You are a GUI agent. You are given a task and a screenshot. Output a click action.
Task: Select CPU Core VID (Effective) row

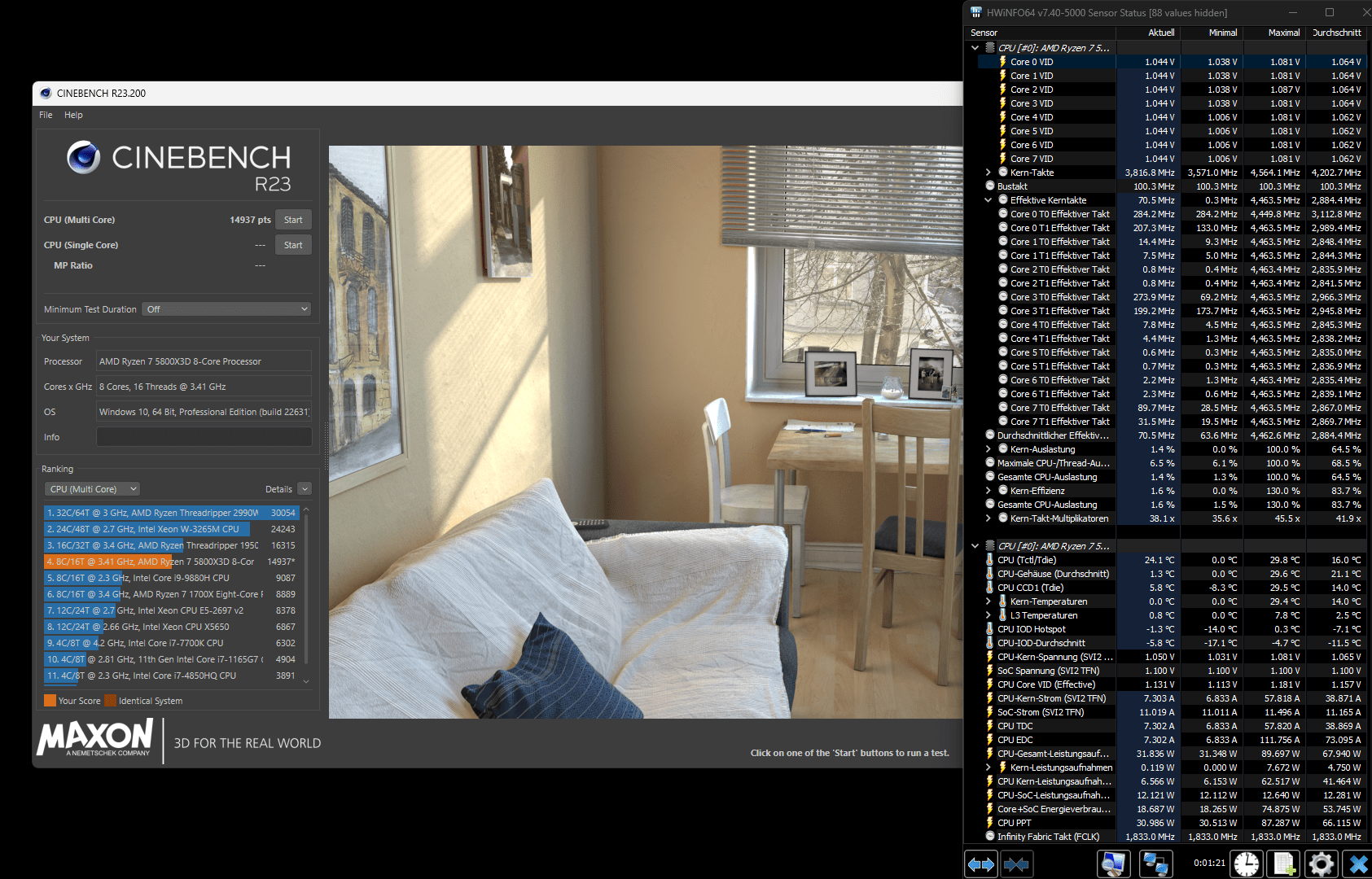pos(1166,684)
